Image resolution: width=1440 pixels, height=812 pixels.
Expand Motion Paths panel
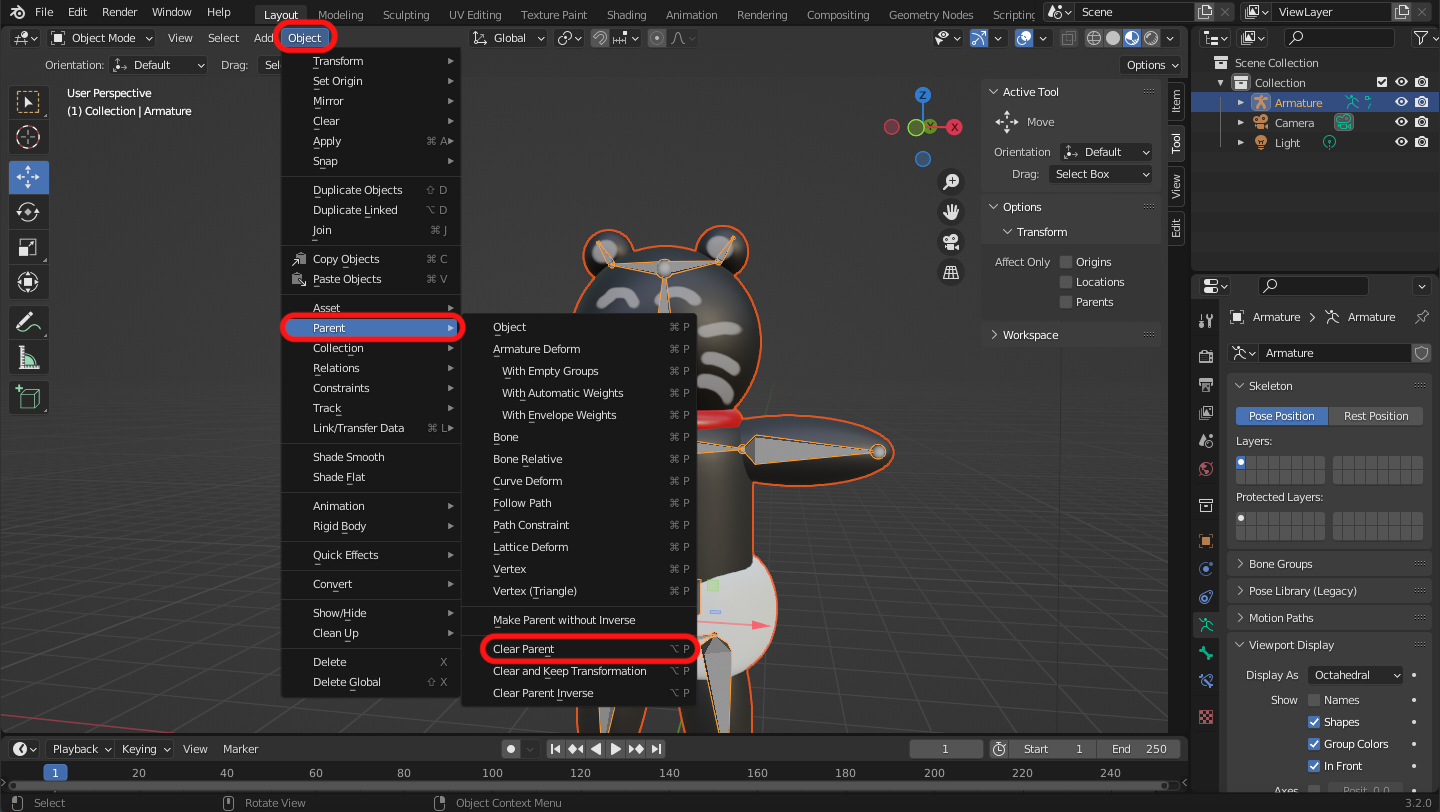pyautogui.click(x=1328, y=618)
